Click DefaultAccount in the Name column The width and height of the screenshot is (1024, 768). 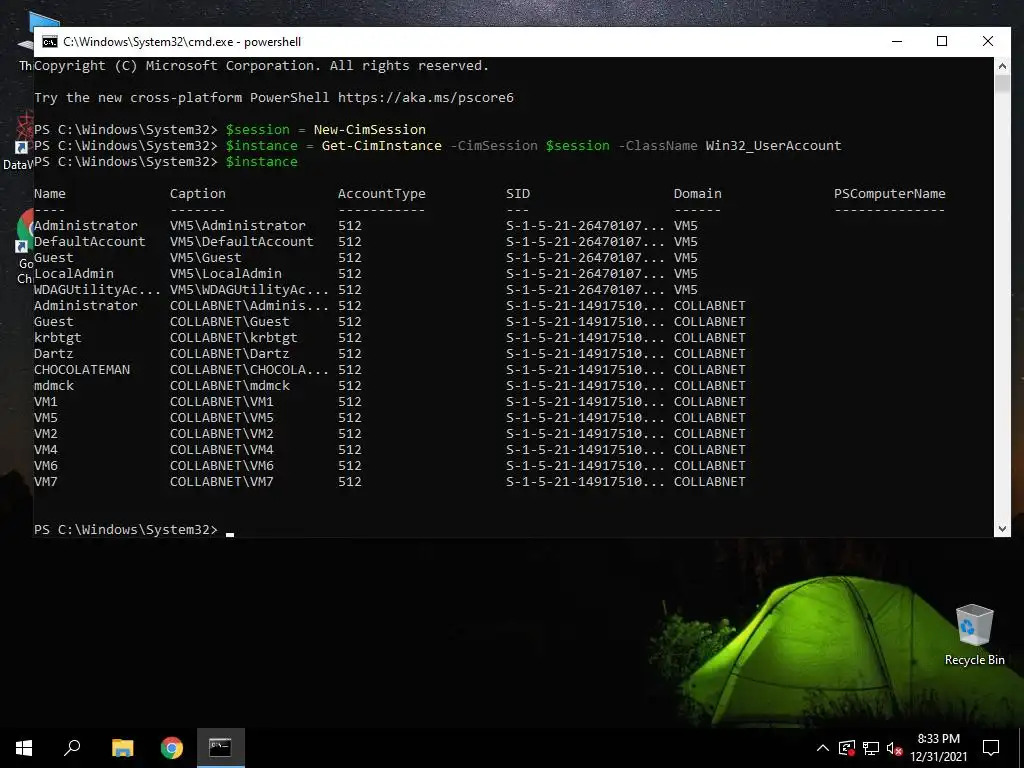pos(89,242)
